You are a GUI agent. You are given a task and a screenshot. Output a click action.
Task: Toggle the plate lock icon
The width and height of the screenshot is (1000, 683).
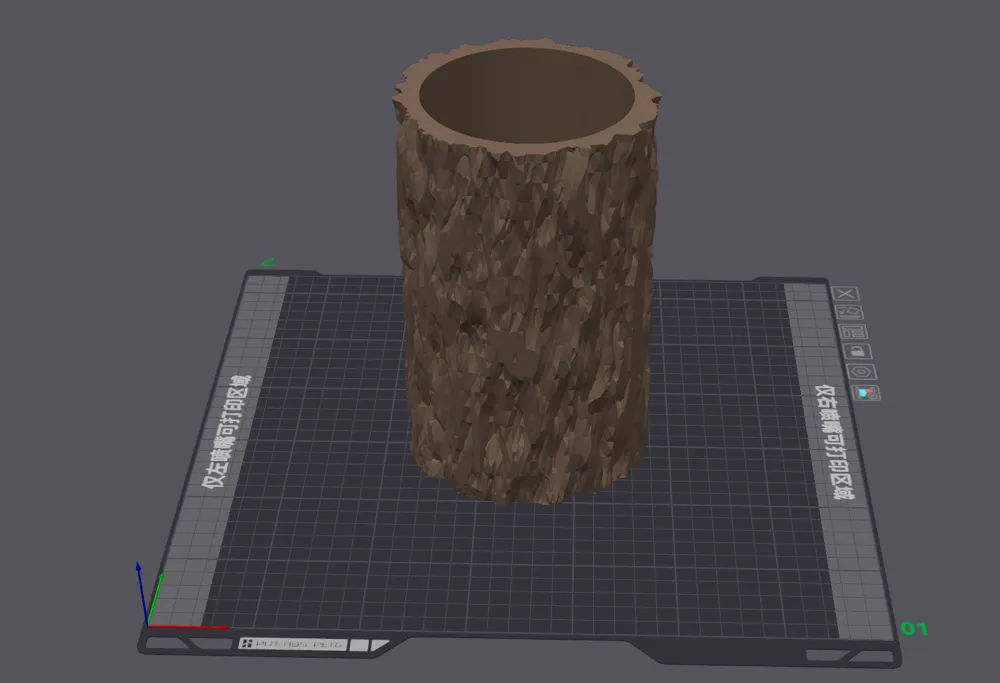[x=858, y=351]
